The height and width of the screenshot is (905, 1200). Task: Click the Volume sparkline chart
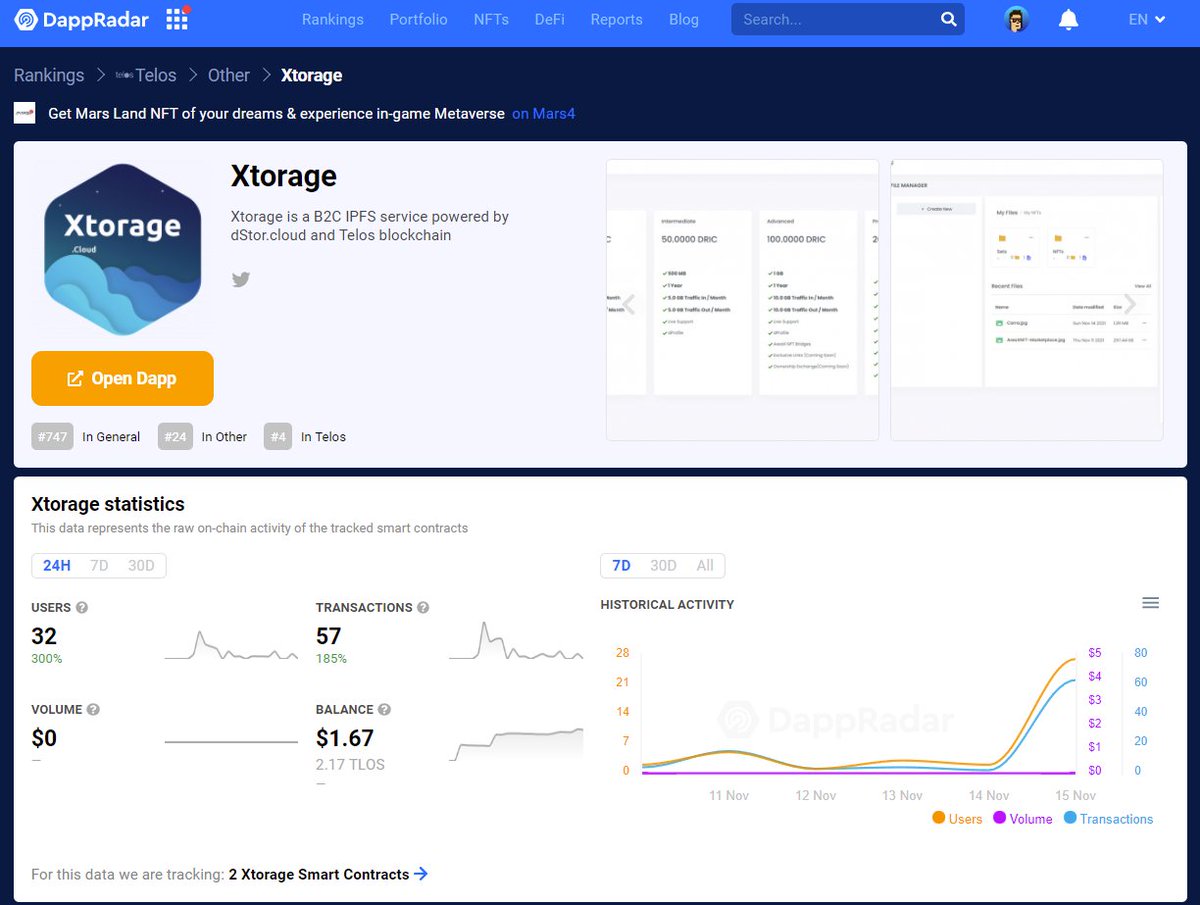click(231, 742)
